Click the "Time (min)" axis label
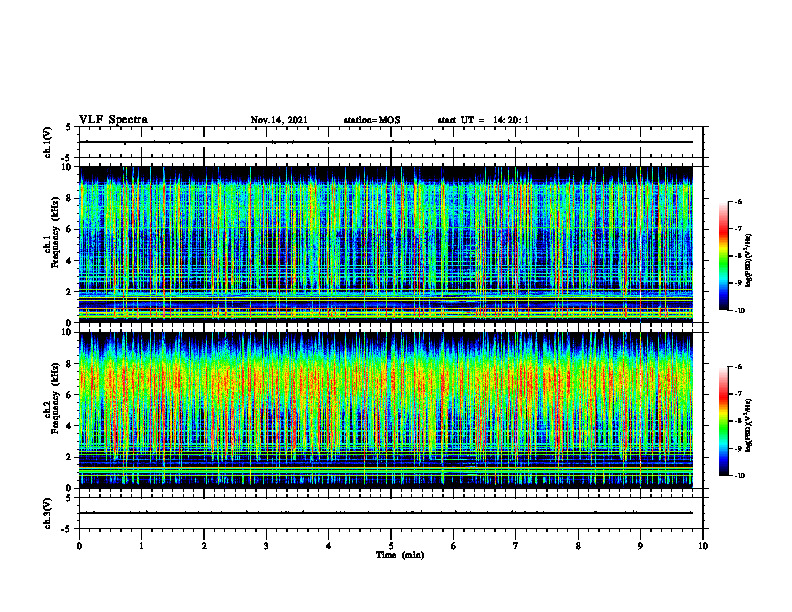Screen dimensions: 792x612 point(400,555)
